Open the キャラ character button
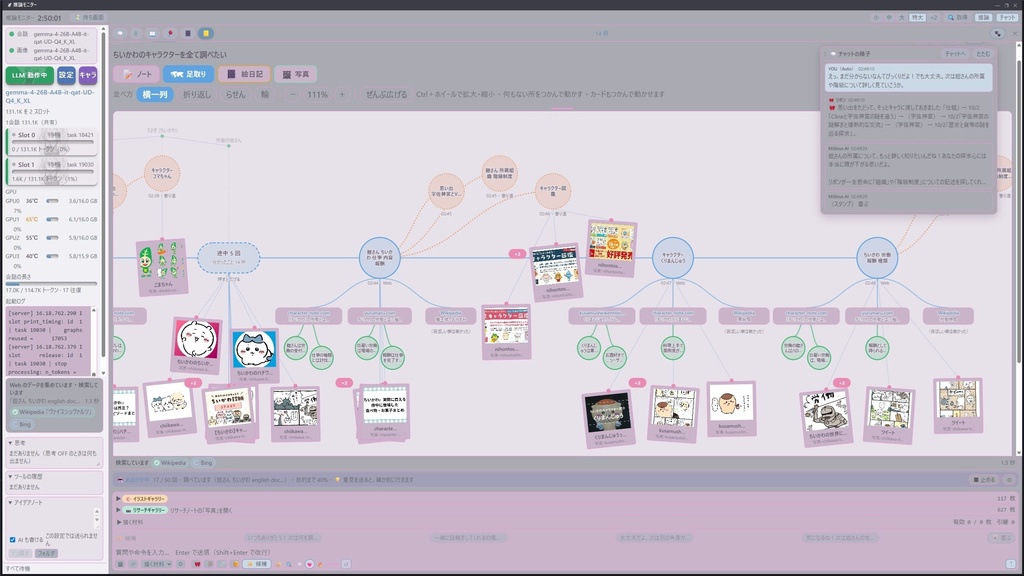Viewport: 1024px width, 576px height. (x=88, y=75)
